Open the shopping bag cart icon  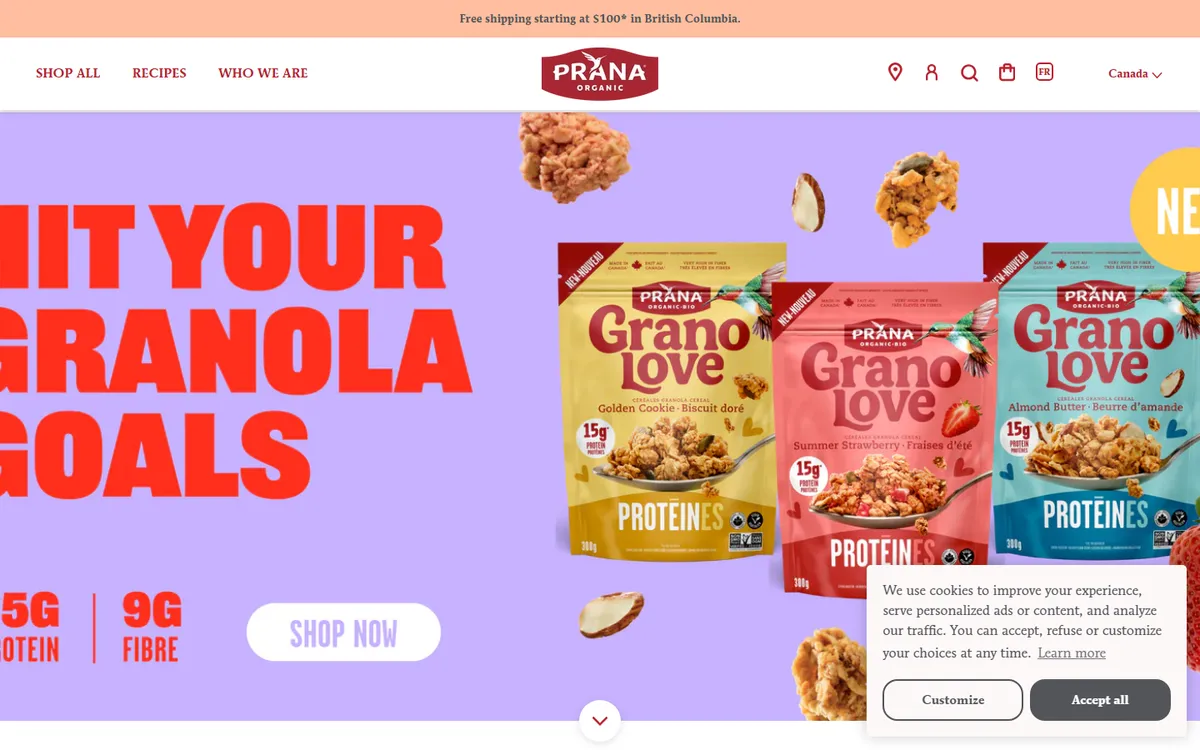click(1007, 72)
